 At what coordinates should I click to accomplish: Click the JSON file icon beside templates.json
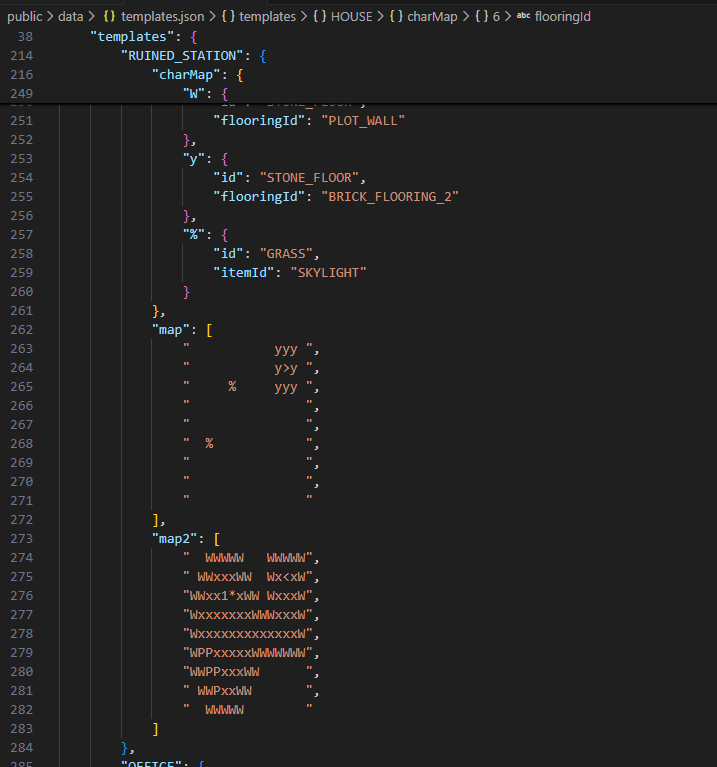coord(109,17)
